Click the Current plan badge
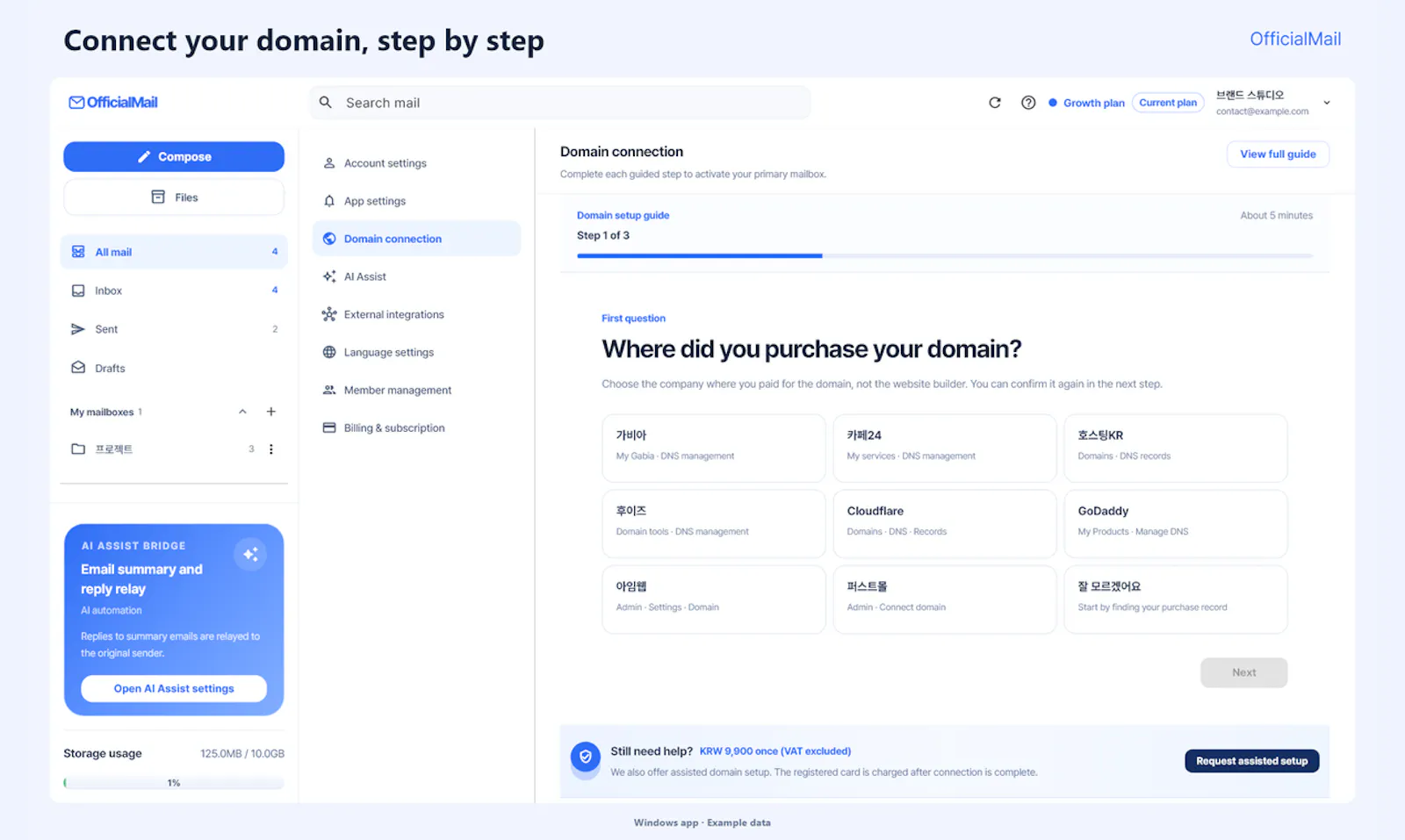The image size is (1405, 840). 1168,103
